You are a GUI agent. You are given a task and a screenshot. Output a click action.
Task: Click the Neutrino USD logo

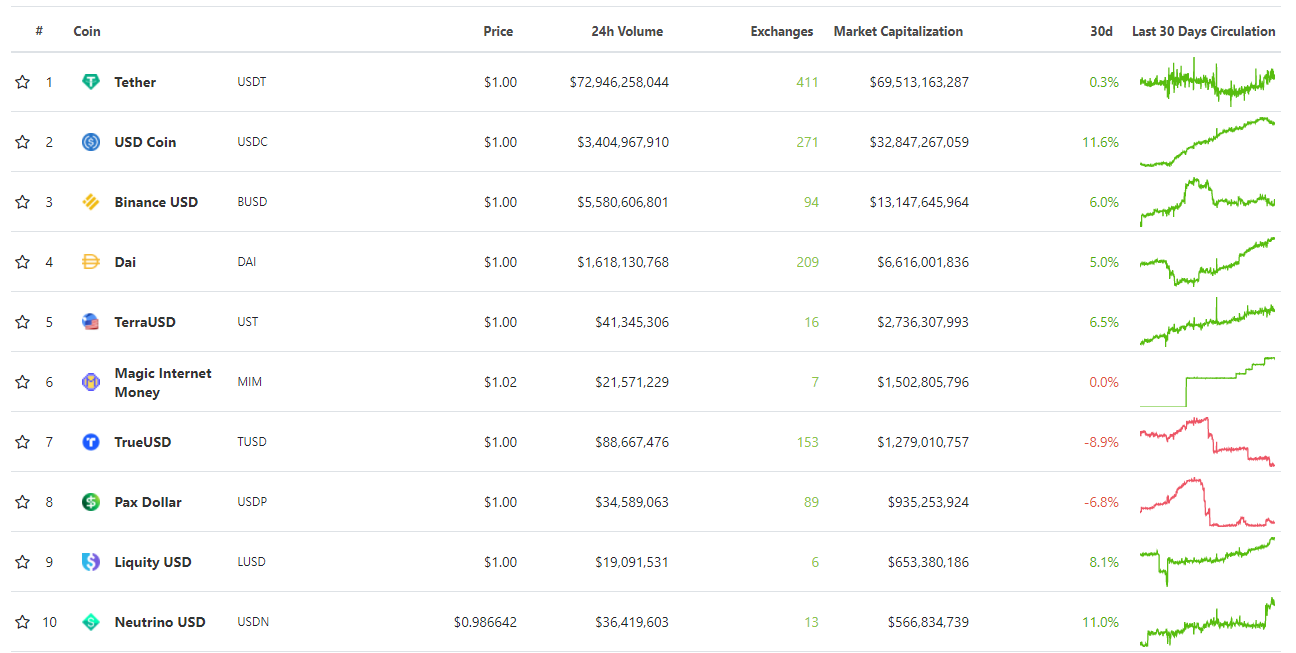(x=91, y=622)
